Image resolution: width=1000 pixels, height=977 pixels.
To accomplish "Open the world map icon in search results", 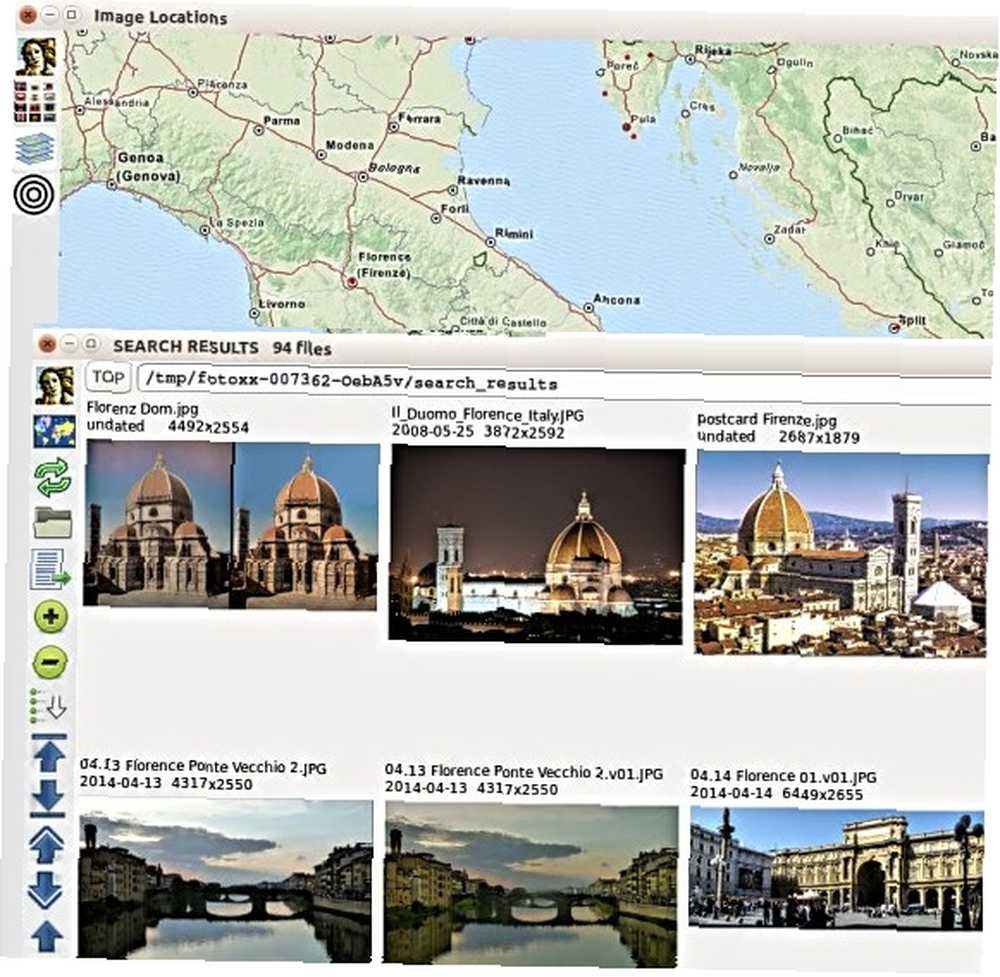I will 54,431.
